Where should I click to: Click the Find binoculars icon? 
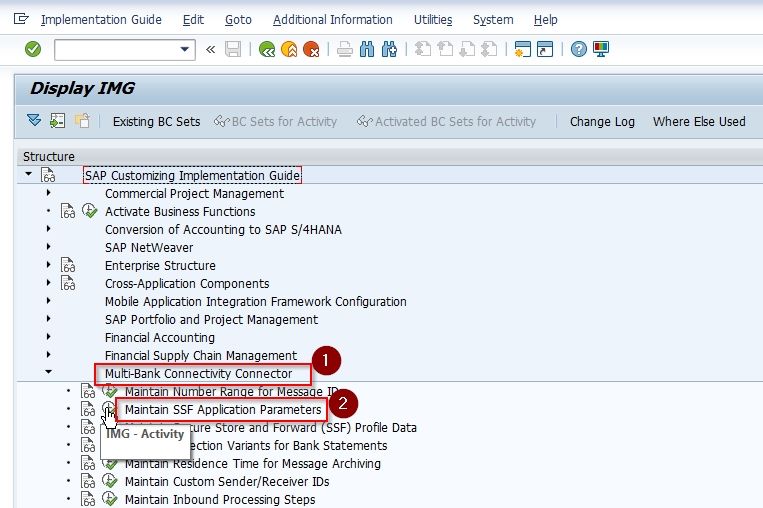[x=367, y=49]
